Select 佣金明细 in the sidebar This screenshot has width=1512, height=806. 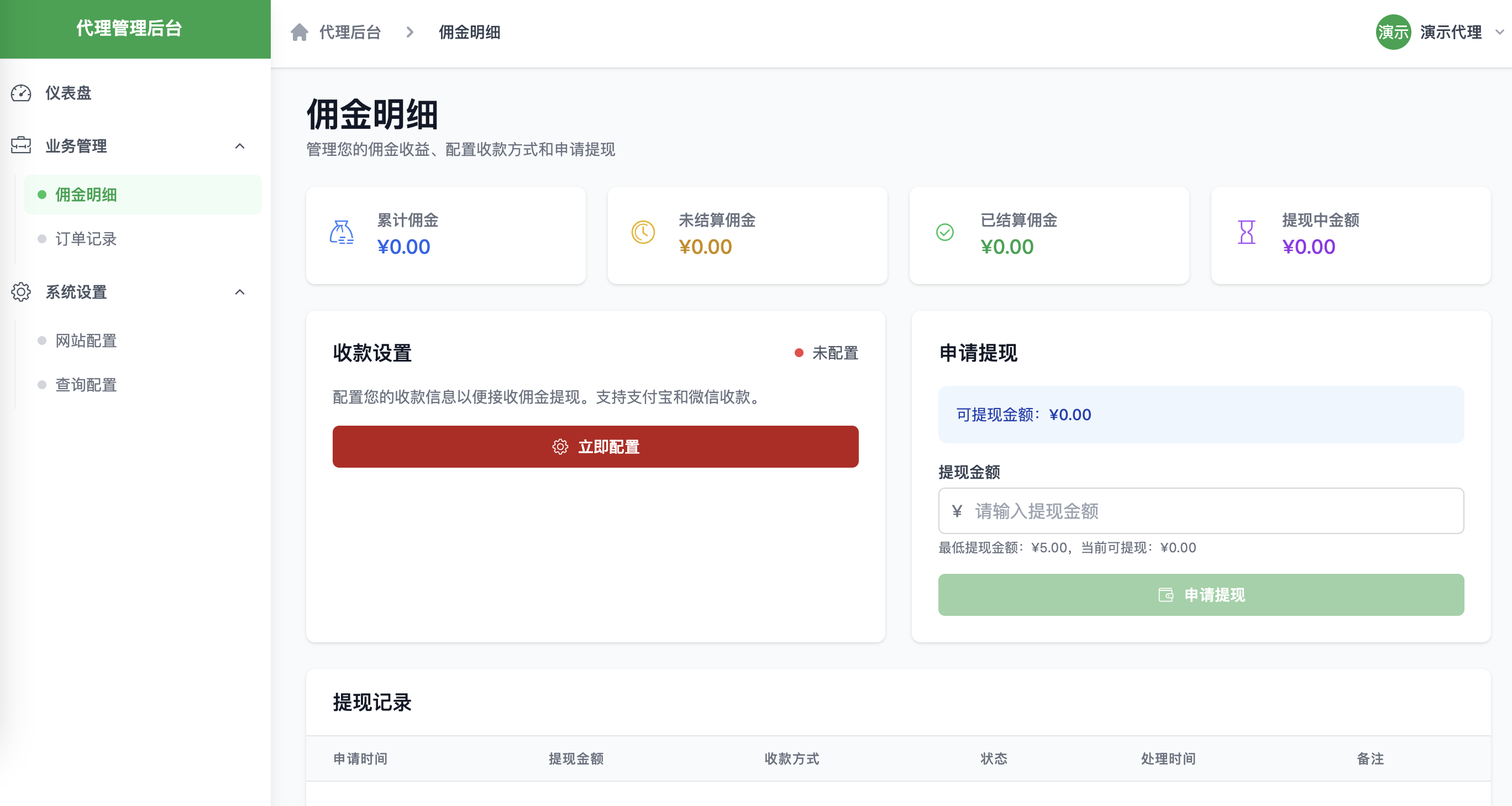pos(143,194)
